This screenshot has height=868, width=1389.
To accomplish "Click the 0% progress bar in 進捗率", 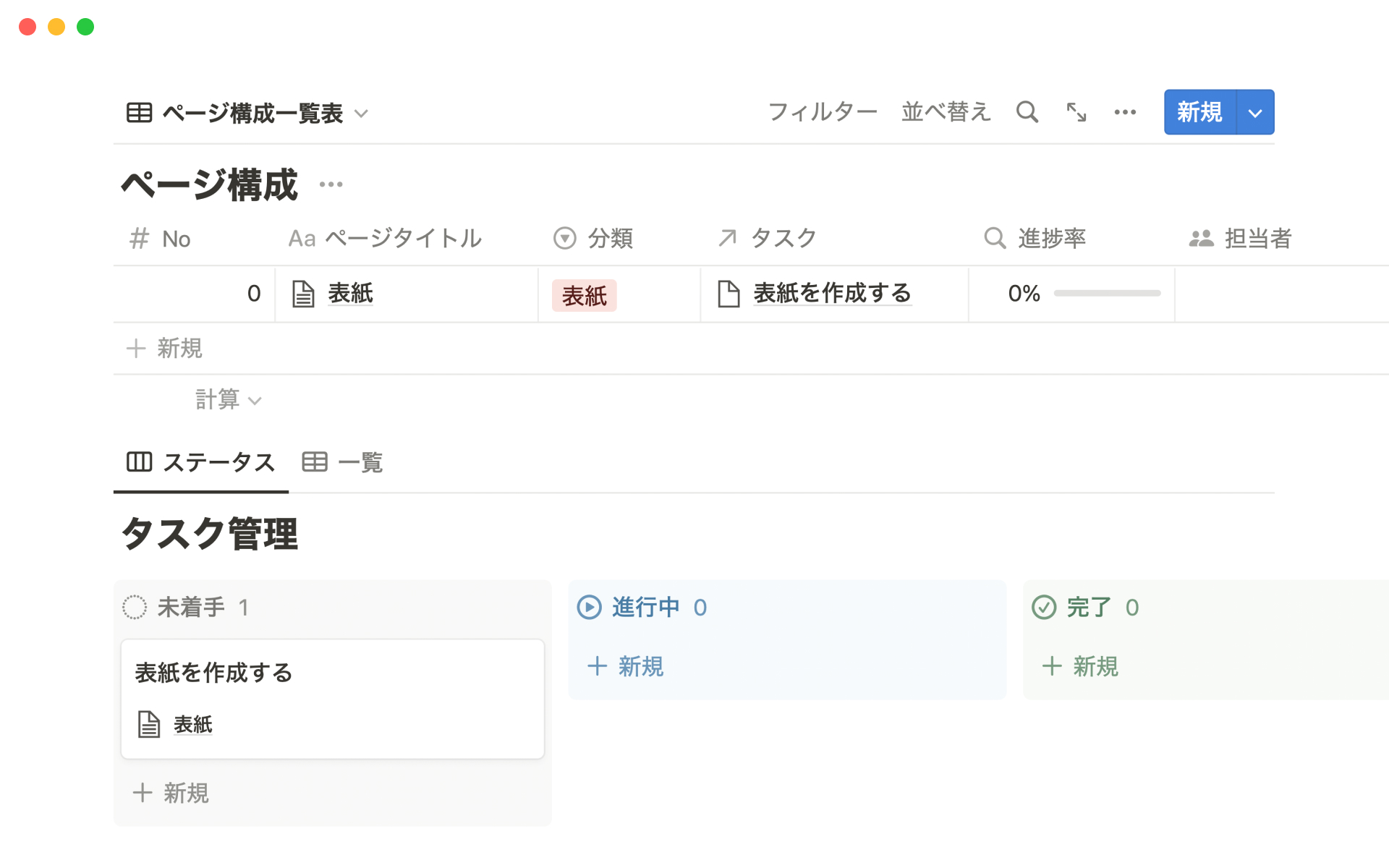I will pyautogui.click(x=1107, y=294).
